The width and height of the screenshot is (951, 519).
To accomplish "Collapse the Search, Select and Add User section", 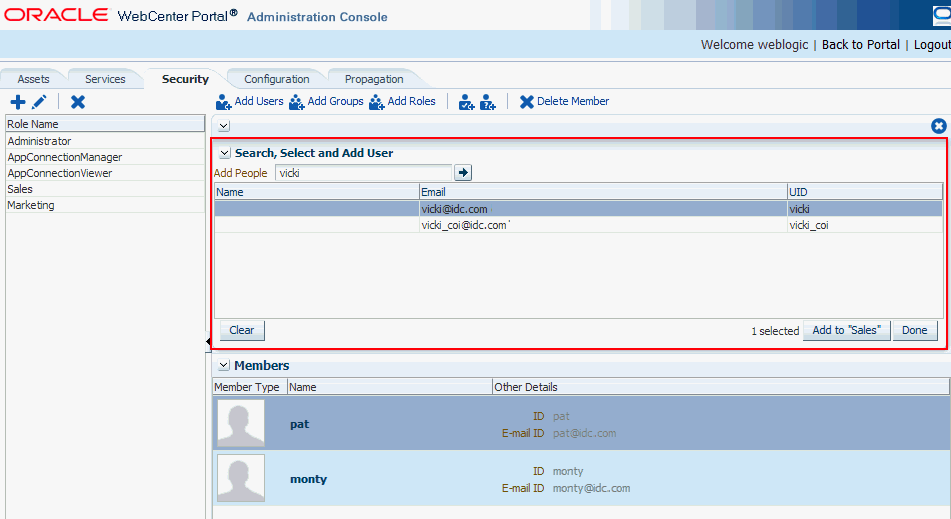I will (225, 153).
